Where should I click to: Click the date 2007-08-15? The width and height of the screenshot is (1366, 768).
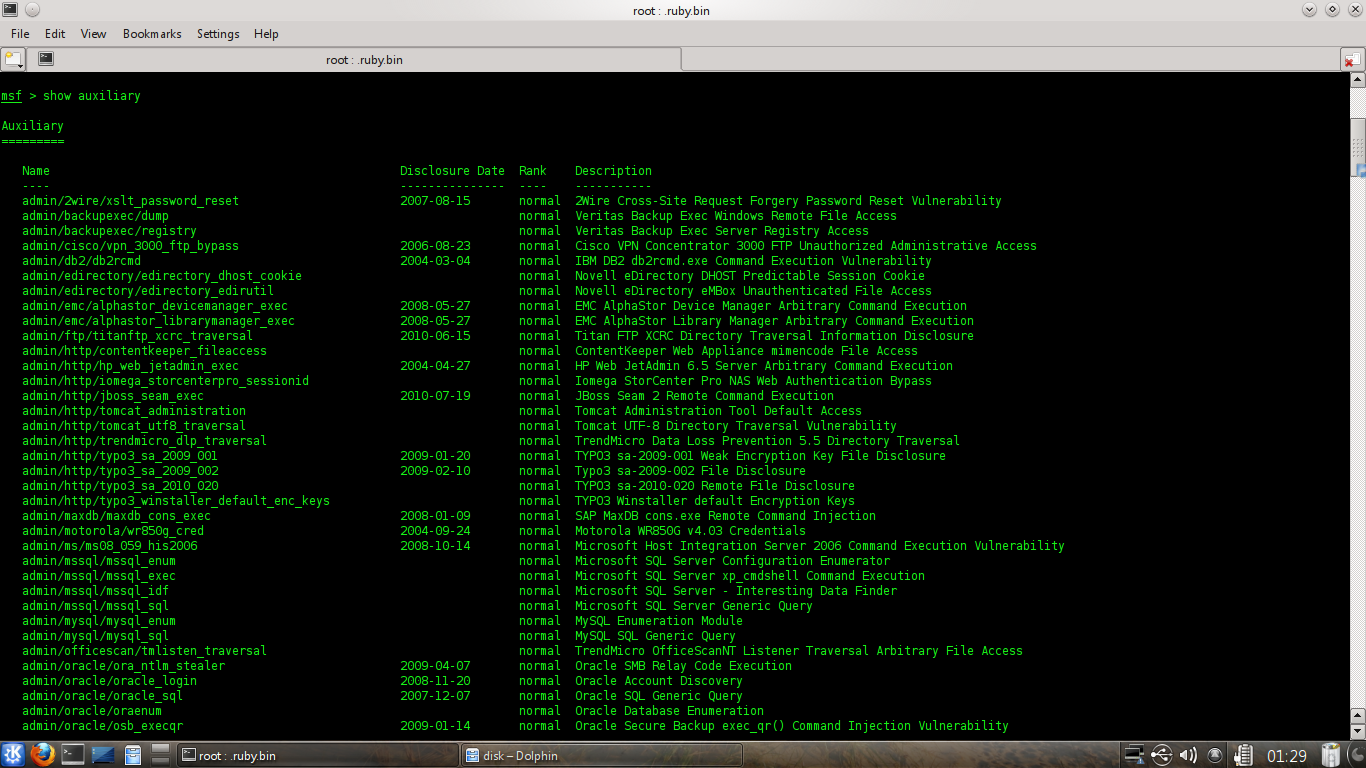(435, 201)
